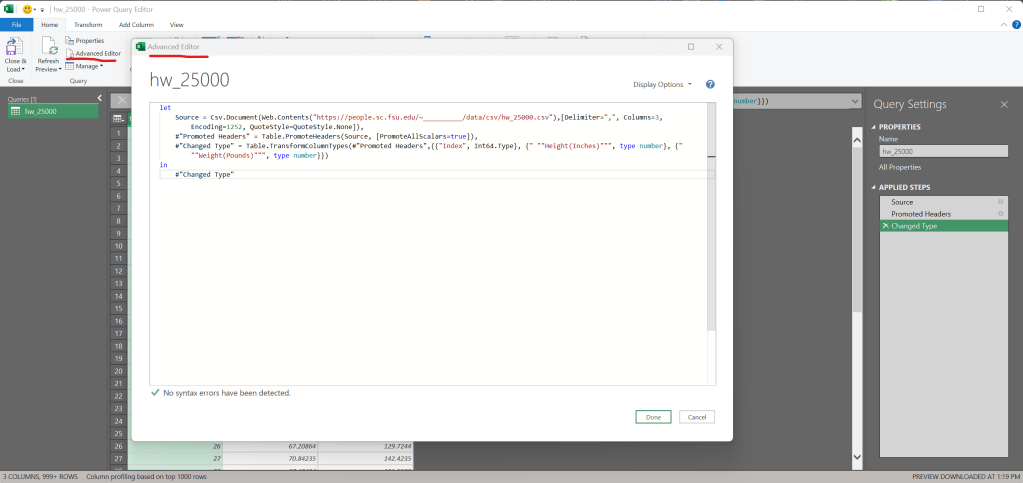Click the smiley feedback icon in title bar

coord(28,8)
